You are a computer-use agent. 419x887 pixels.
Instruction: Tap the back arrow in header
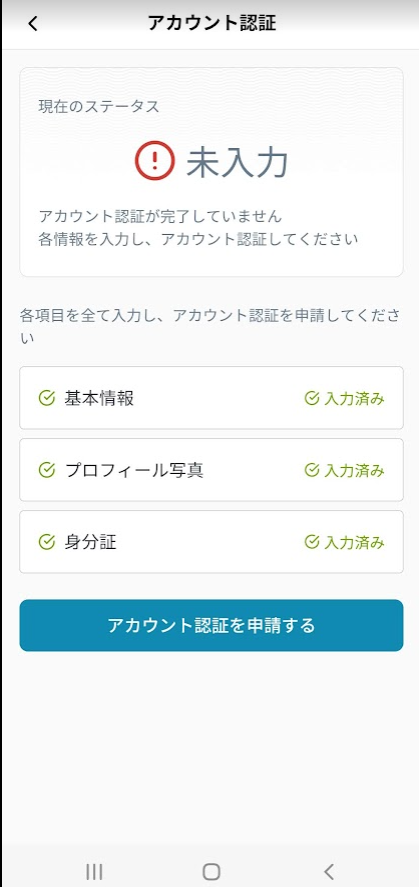point(33,24)
